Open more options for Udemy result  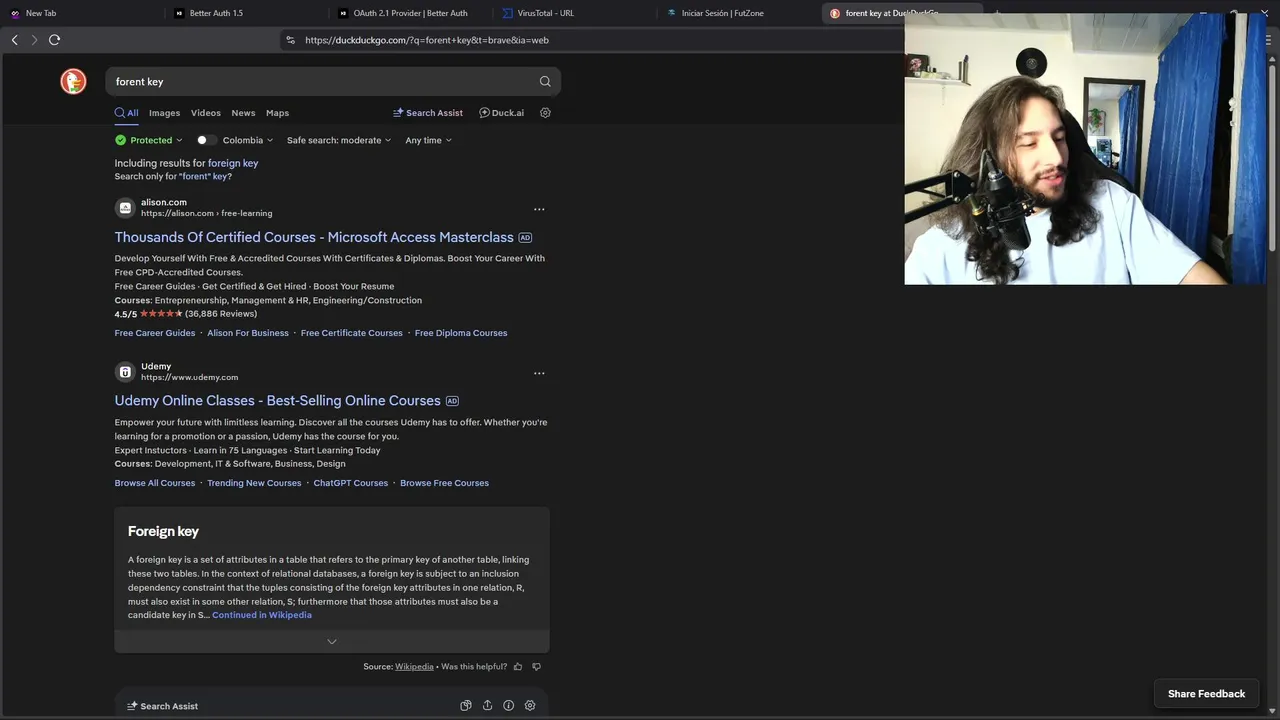pyautogui.click(x=539, y=373)
